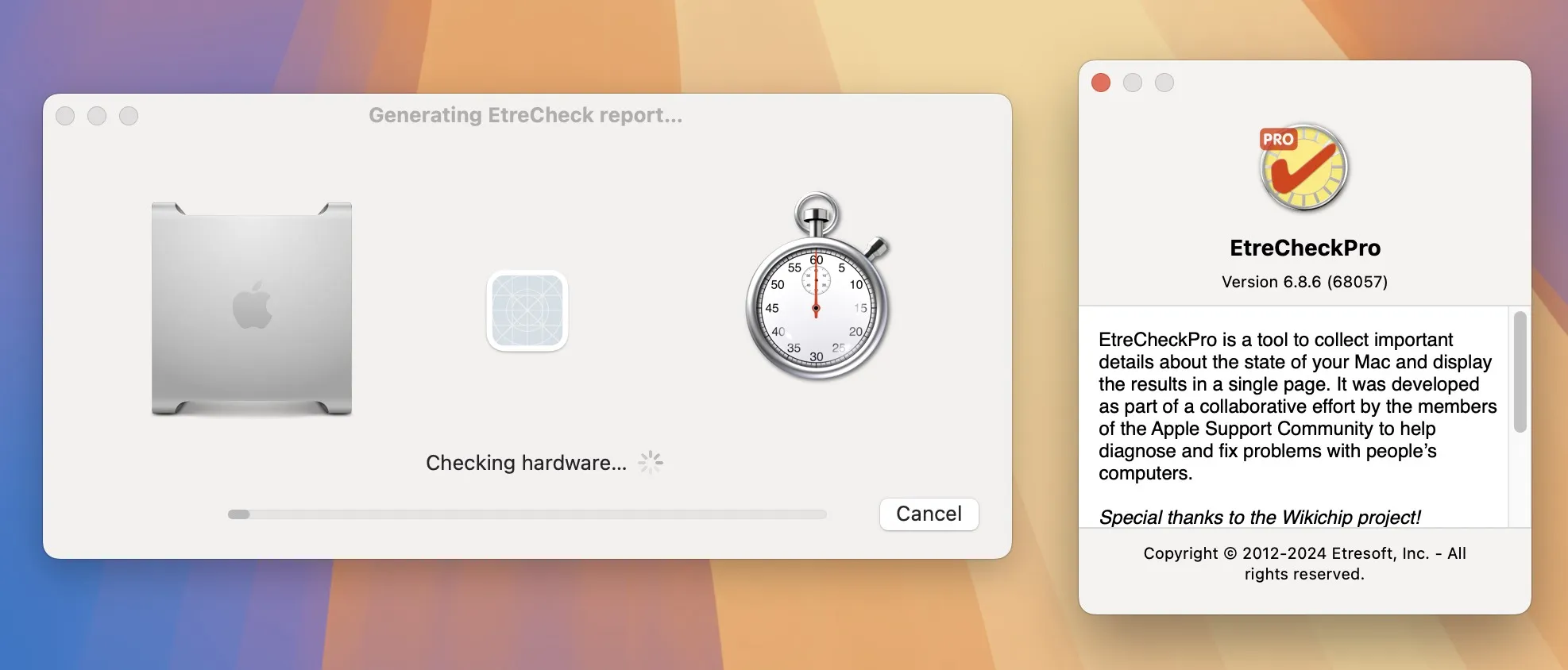The image size is (1568, 670).
Task: Click the Mac Pro tower image
Action: click(x=252, y=309)
